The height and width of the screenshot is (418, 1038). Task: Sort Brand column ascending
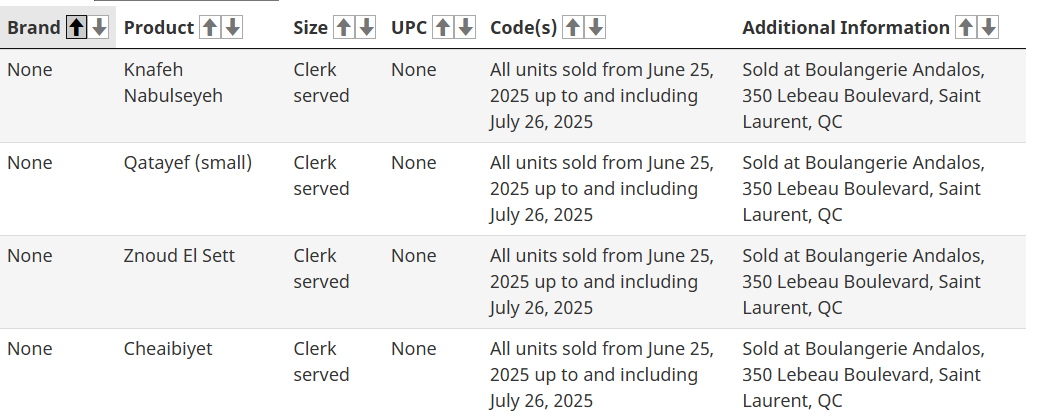(x=77, y=28)
